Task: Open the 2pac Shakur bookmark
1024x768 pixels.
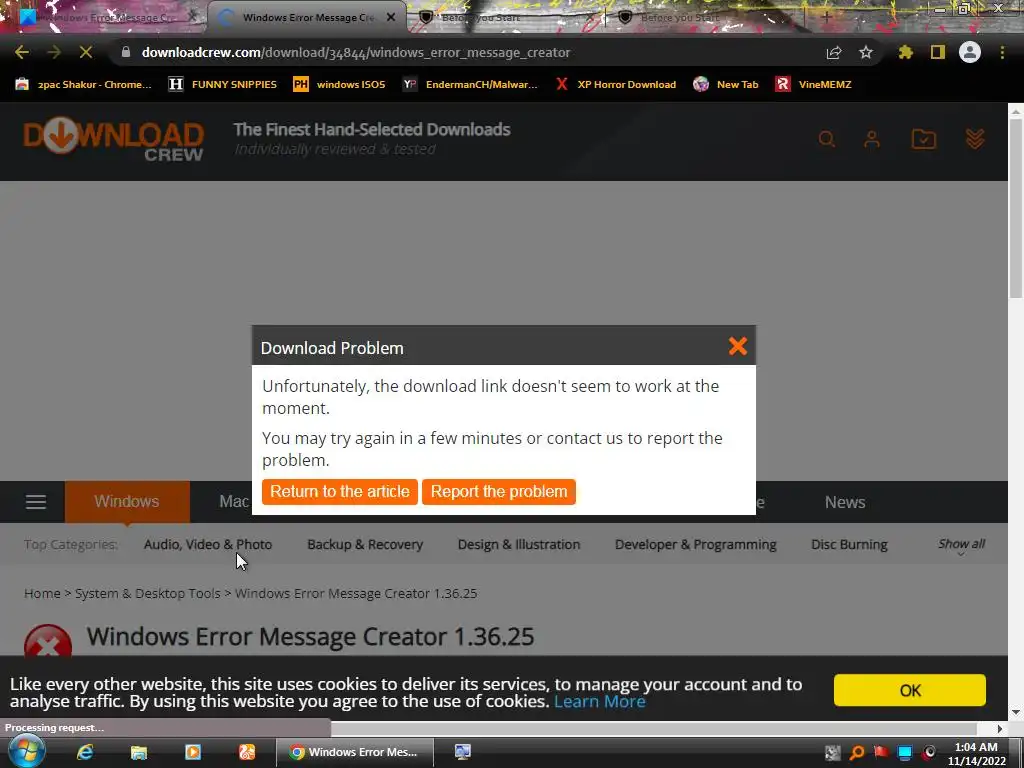Action: tap(83, 84)
